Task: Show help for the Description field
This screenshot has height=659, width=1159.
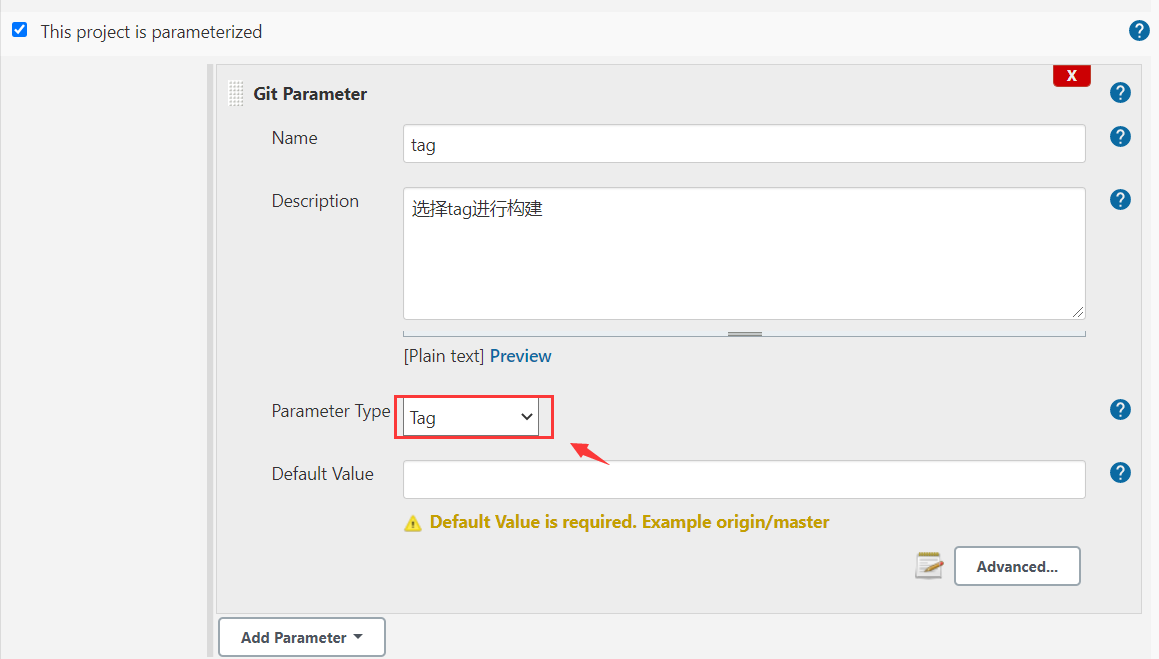Action: [x=1120, y=200]
